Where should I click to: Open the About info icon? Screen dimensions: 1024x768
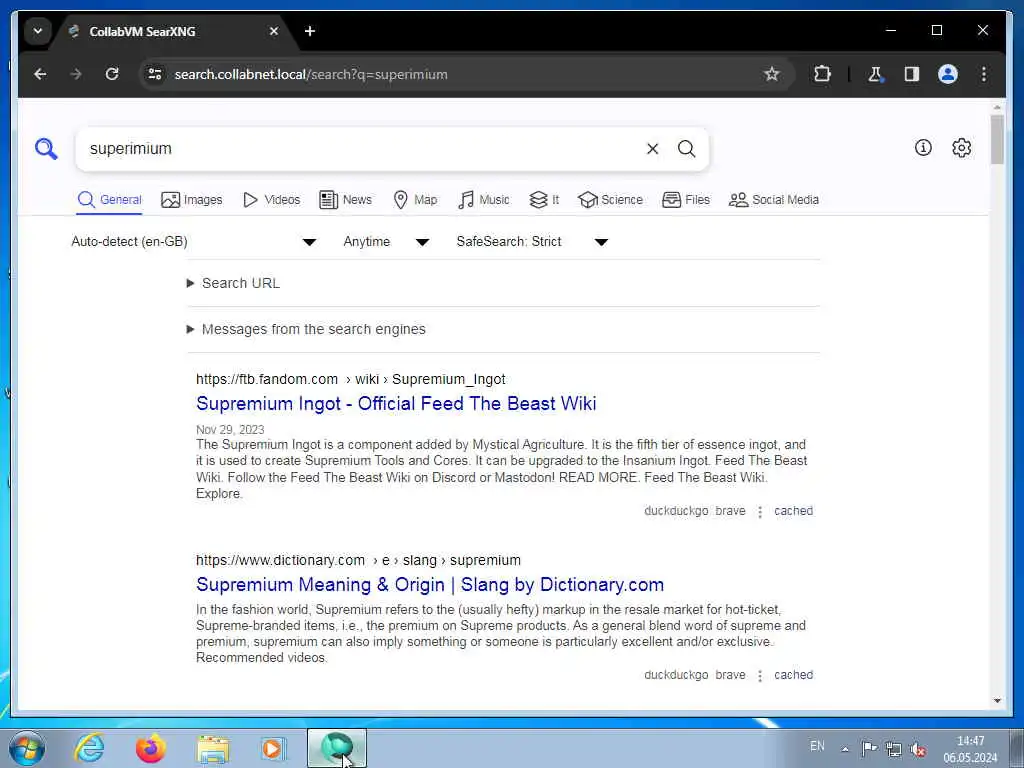point(923,148)
